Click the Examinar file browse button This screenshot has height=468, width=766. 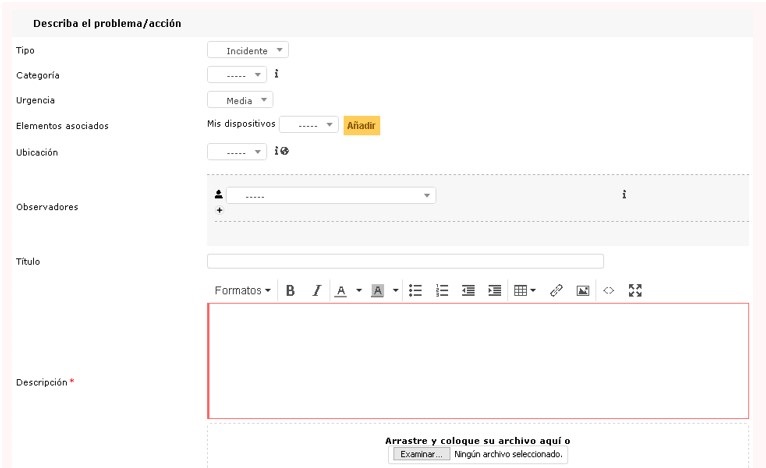point(419,454)
